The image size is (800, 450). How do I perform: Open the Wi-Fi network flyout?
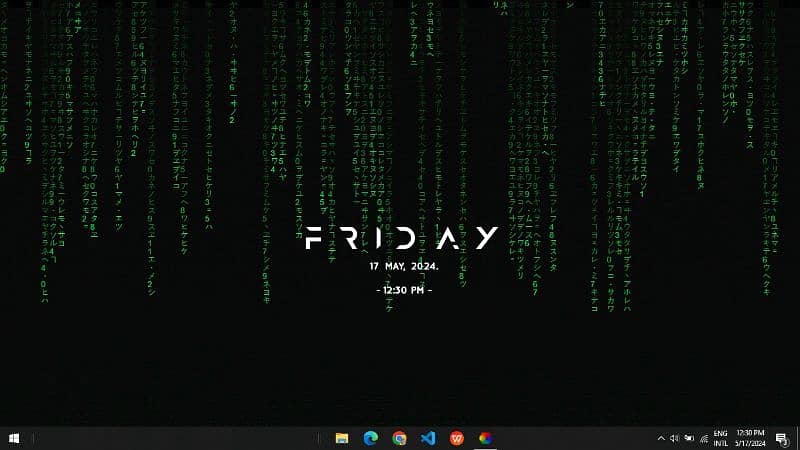point(703,438)
